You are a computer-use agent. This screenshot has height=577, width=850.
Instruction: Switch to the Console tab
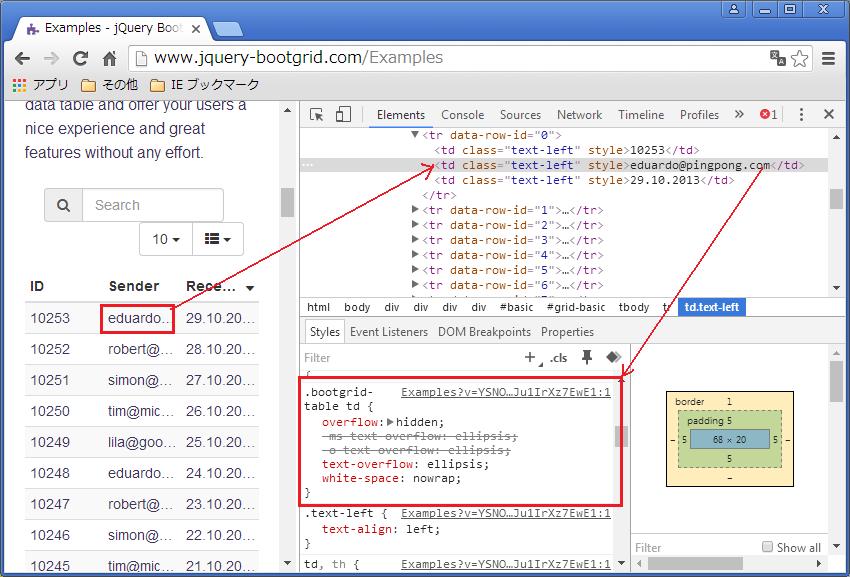click(x=462, y=114)
